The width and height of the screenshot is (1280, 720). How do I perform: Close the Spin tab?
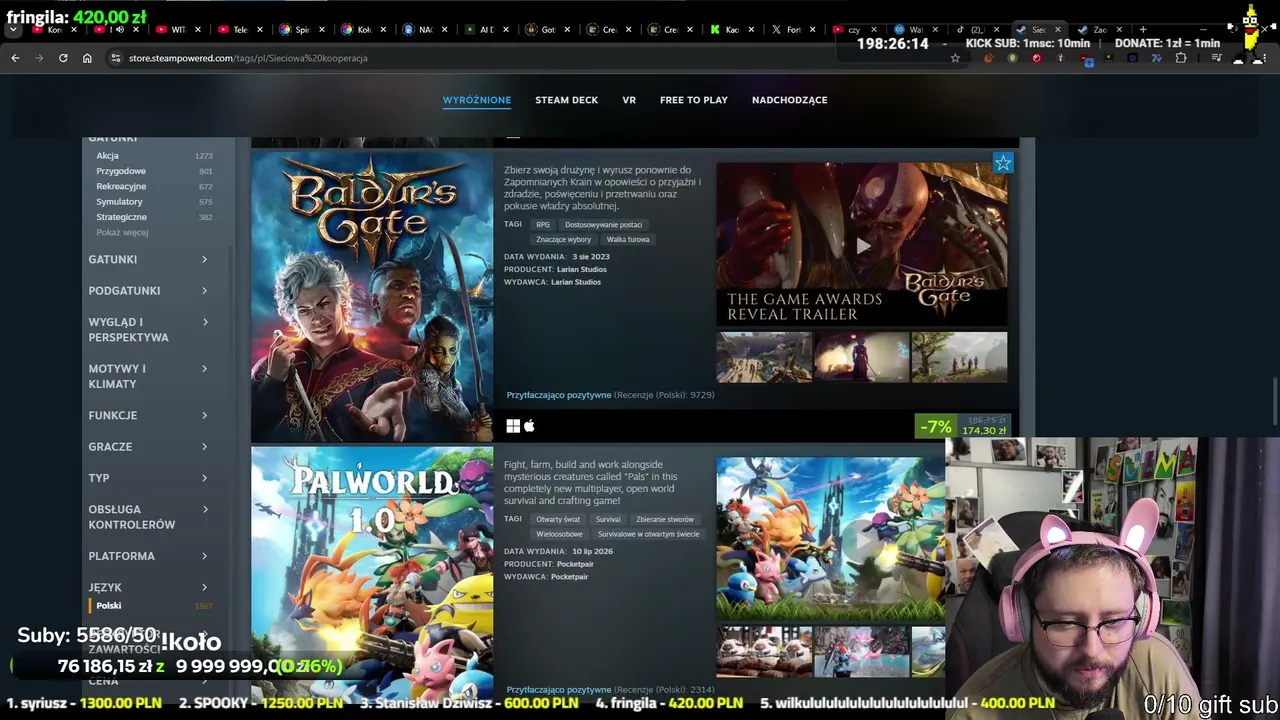coord(321,30)
